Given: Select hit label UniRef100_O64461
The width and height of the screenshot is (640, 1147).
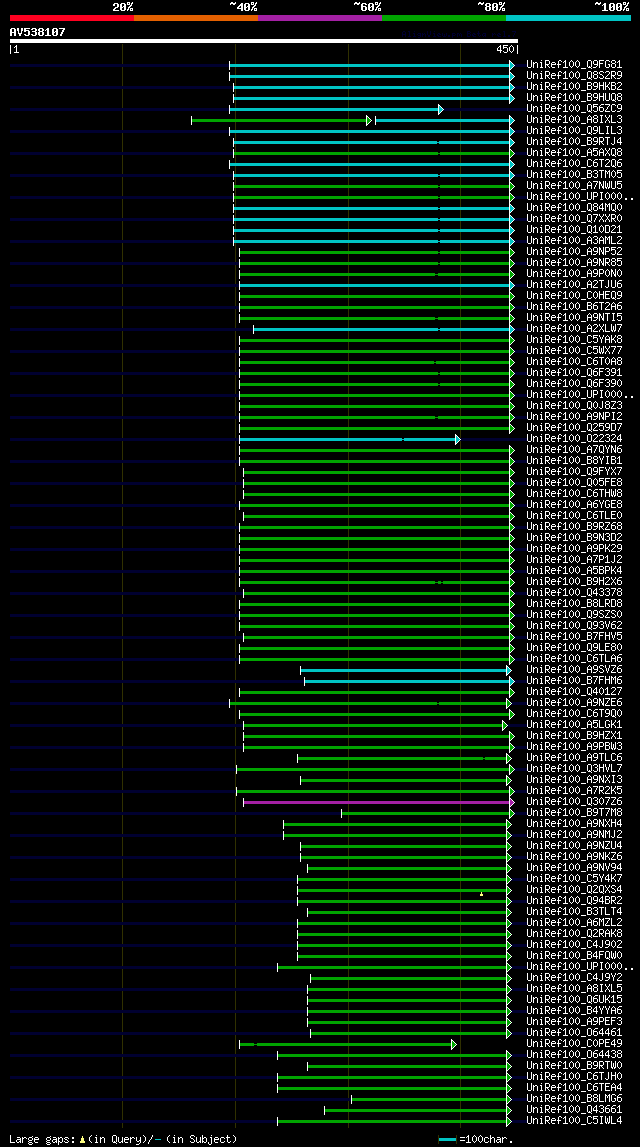Looking at the screenshot, I should (x=574, y=1034).
